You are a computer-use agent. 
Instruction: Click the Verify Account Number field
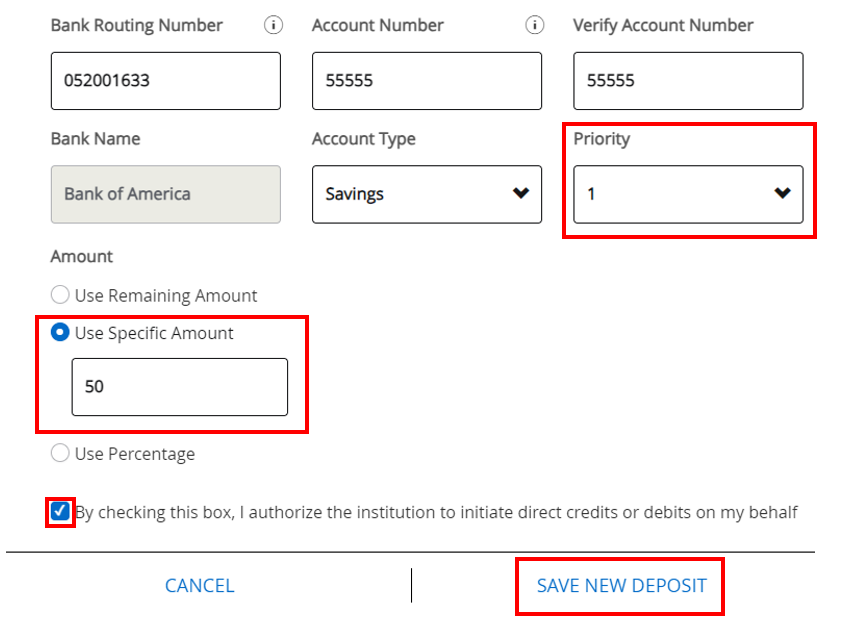[688, 80]
